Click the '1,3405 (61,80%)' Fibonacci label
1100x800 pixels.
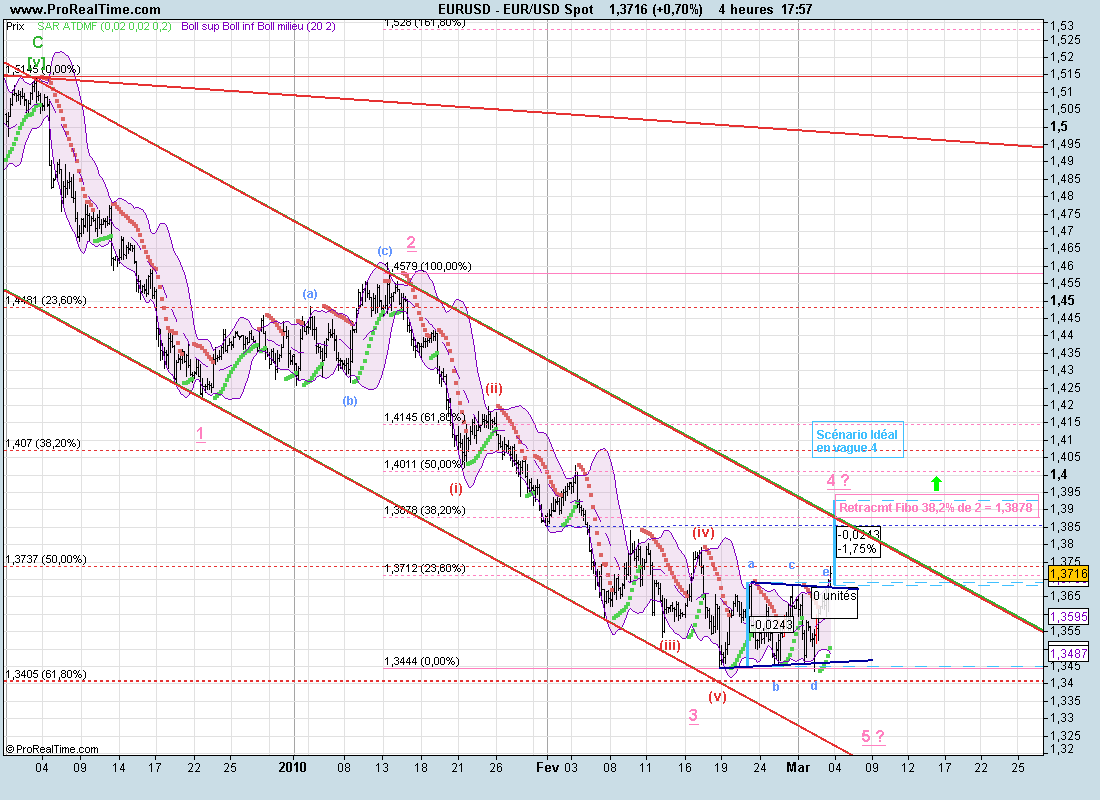[46, 674]
